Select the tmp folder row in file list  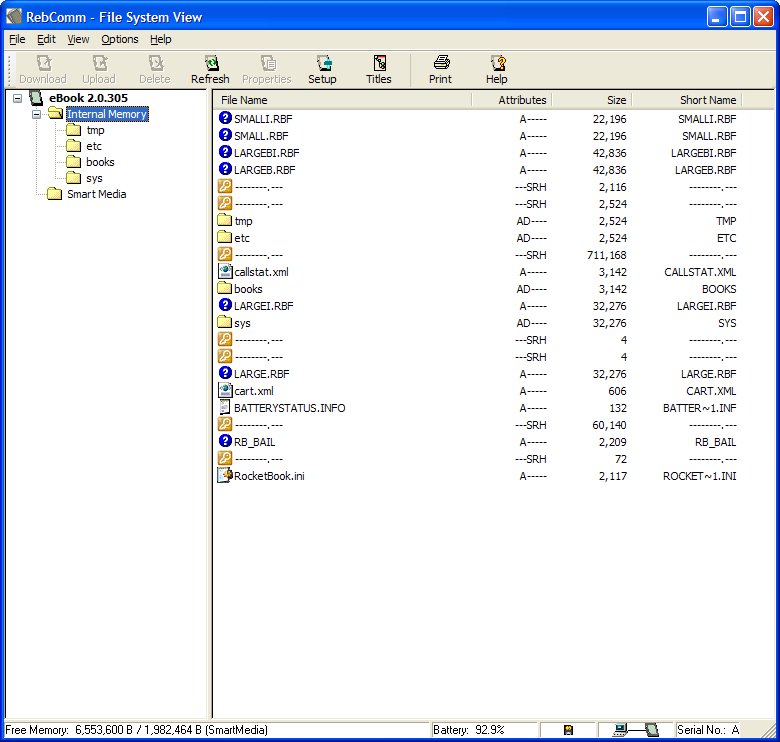(x=478, y=221)
